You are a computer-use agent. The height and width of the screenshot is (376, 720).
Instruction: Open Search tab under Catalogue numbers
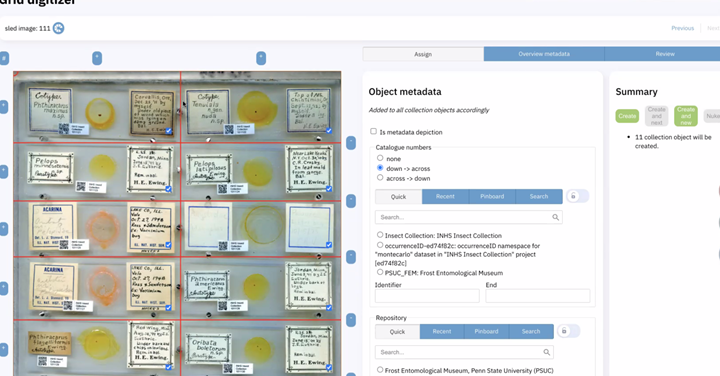coord(539,196)
